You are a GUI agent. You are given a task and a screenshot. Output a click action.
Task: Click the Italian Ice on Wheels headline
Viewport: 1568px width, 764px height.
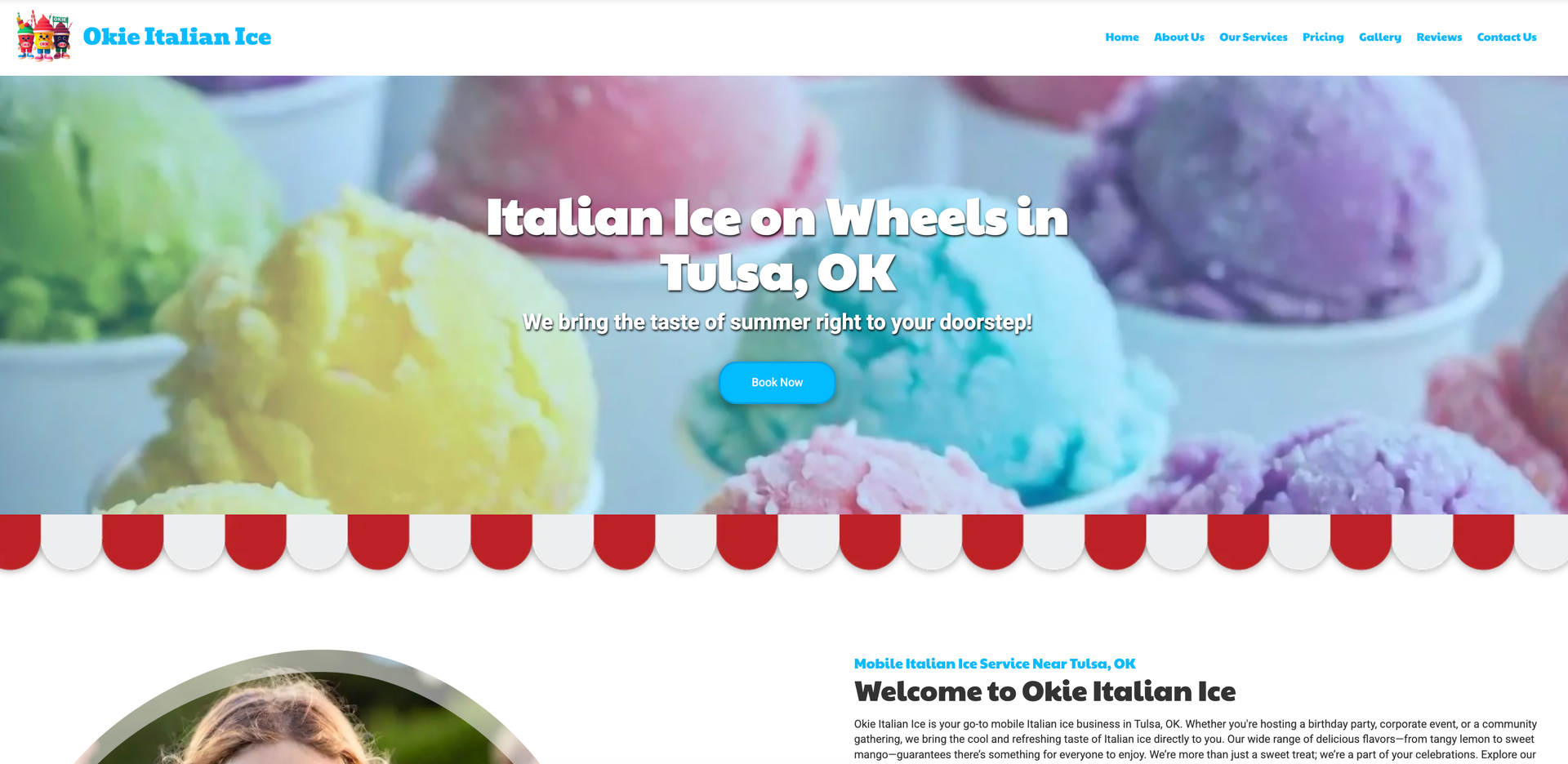point(777,245)
